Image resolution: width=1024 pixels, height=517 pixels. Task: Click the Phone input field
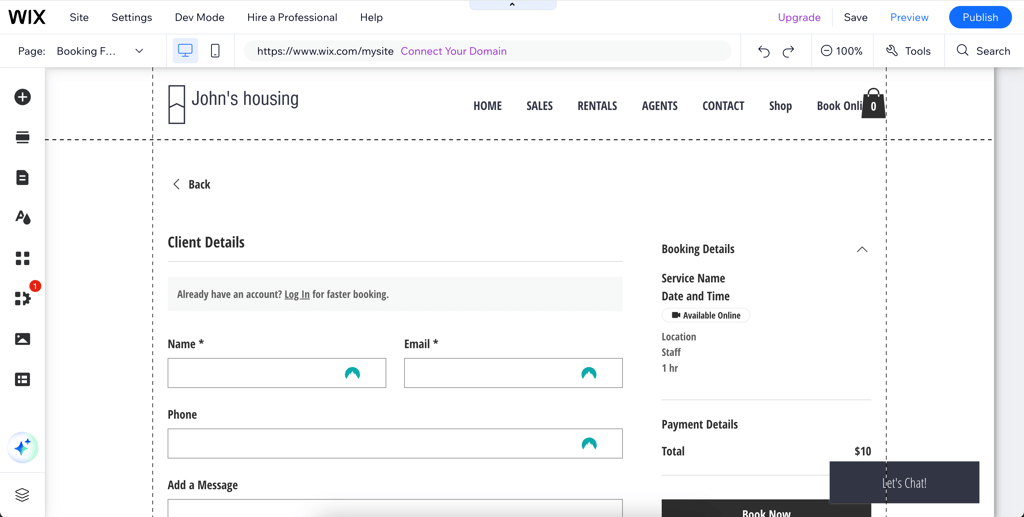pyautogui.click(x=395, y=443)
